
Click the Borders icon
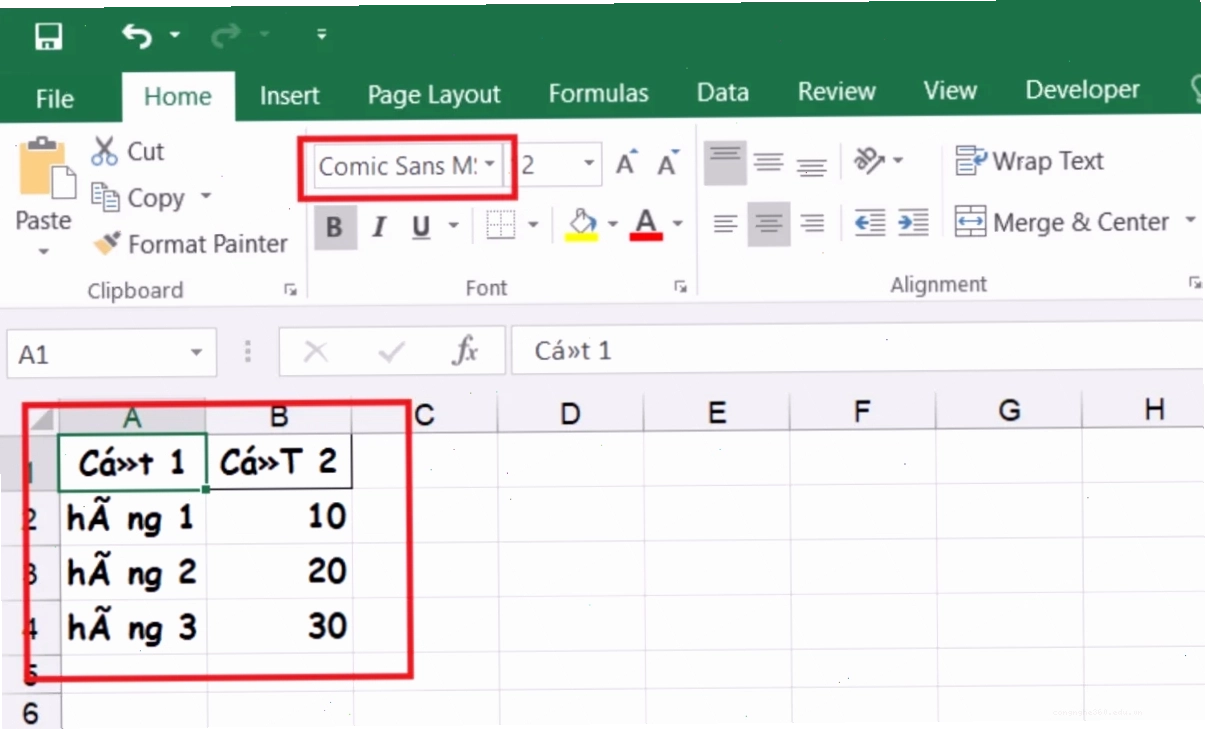tap(500, 225)
